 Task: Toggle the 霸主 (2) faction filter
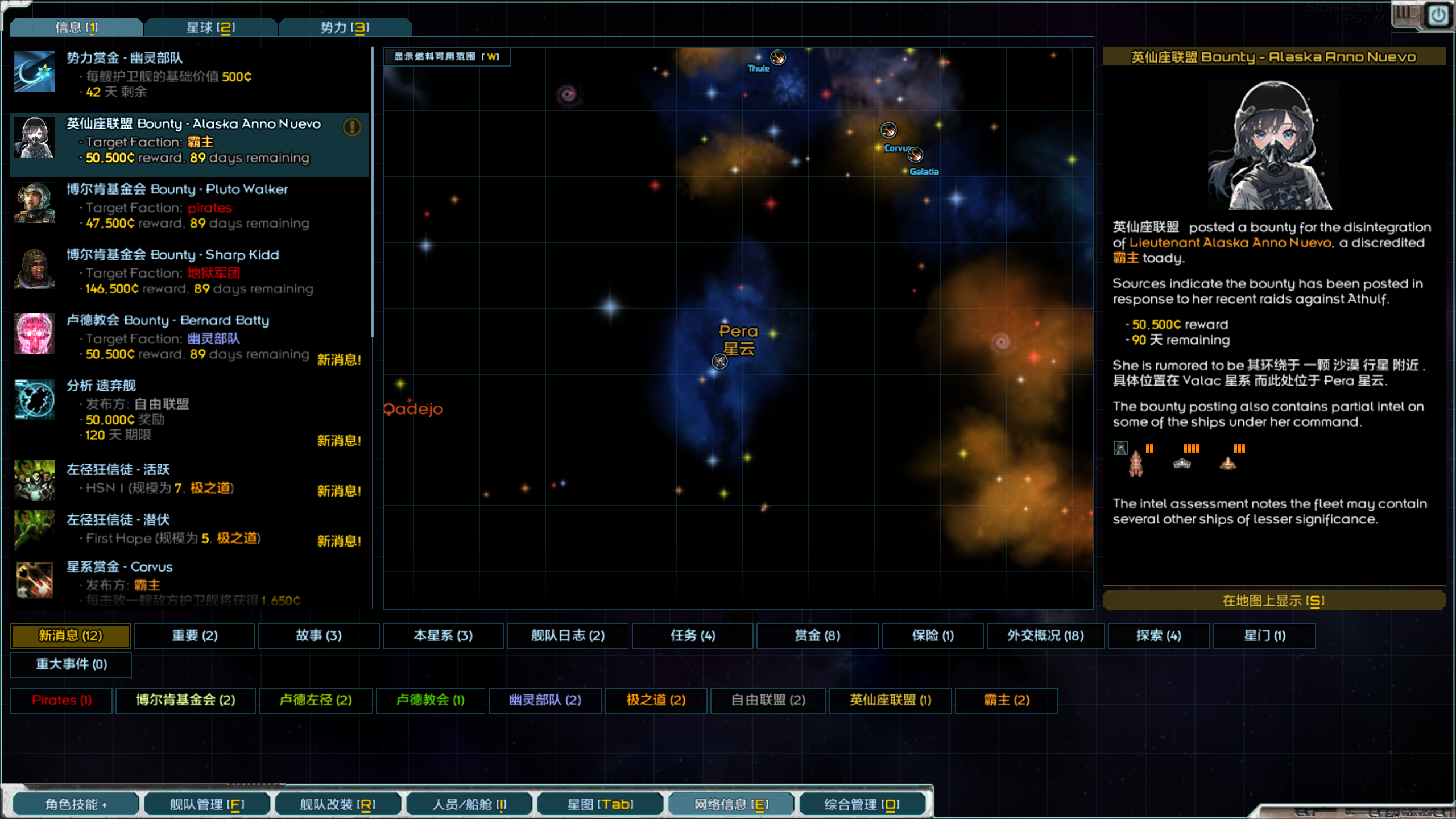(x=1006, y=700)
